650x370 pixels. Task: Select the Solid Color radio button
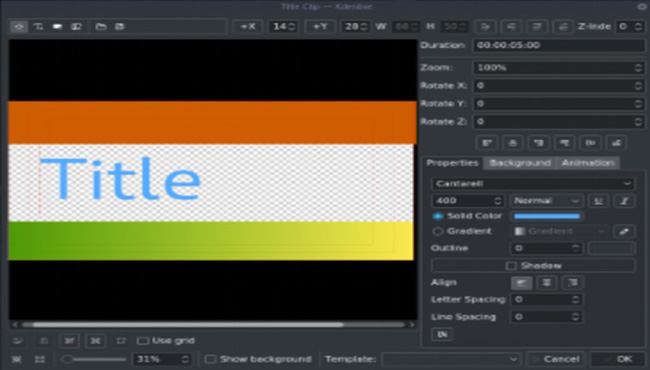click(438, 216)
